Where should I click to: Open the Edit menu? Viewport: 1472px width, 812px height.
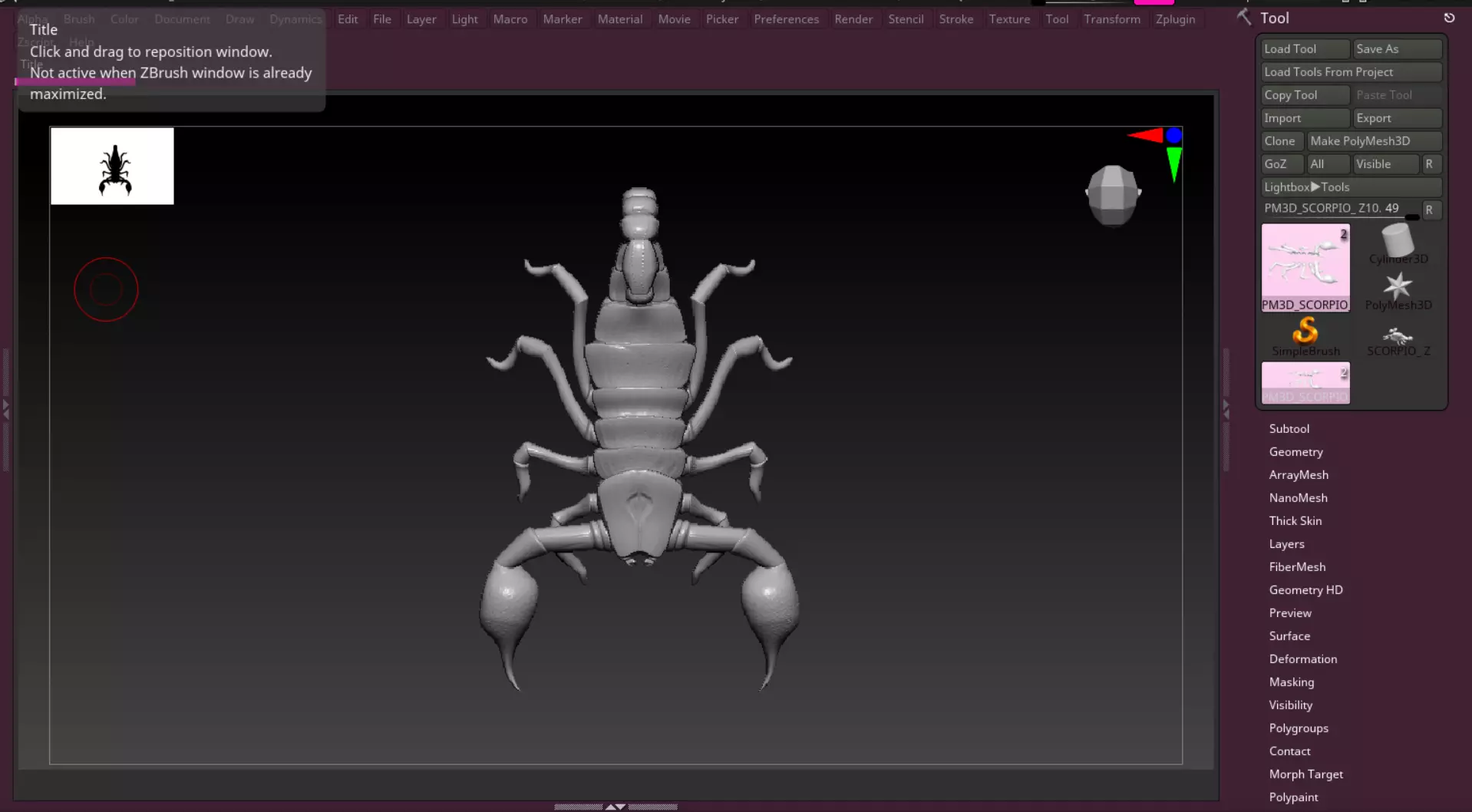coord(348,19)
